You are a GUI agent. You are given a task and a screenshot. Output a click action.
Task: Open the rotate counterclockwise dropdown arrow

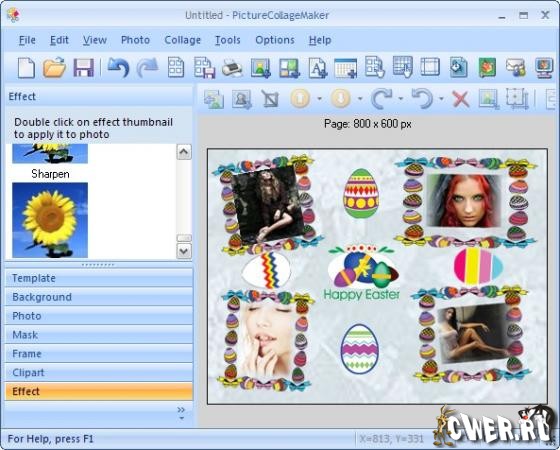coord(441,99)
